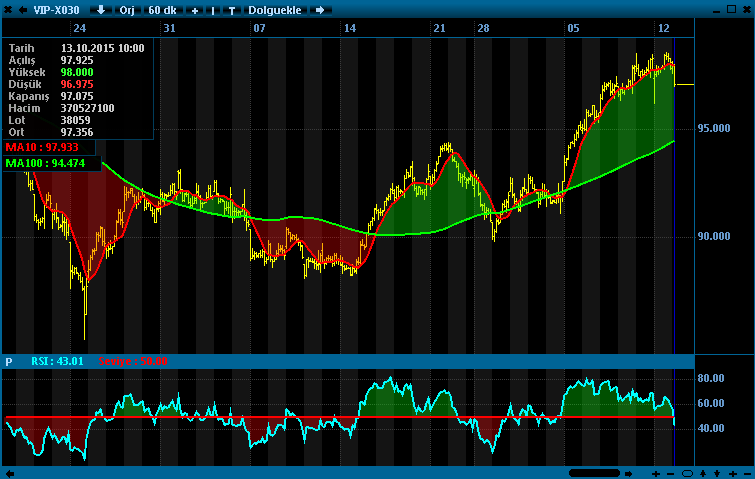Click the plus icon right of the arrows

pyautogui.click(x=733, y=474)
